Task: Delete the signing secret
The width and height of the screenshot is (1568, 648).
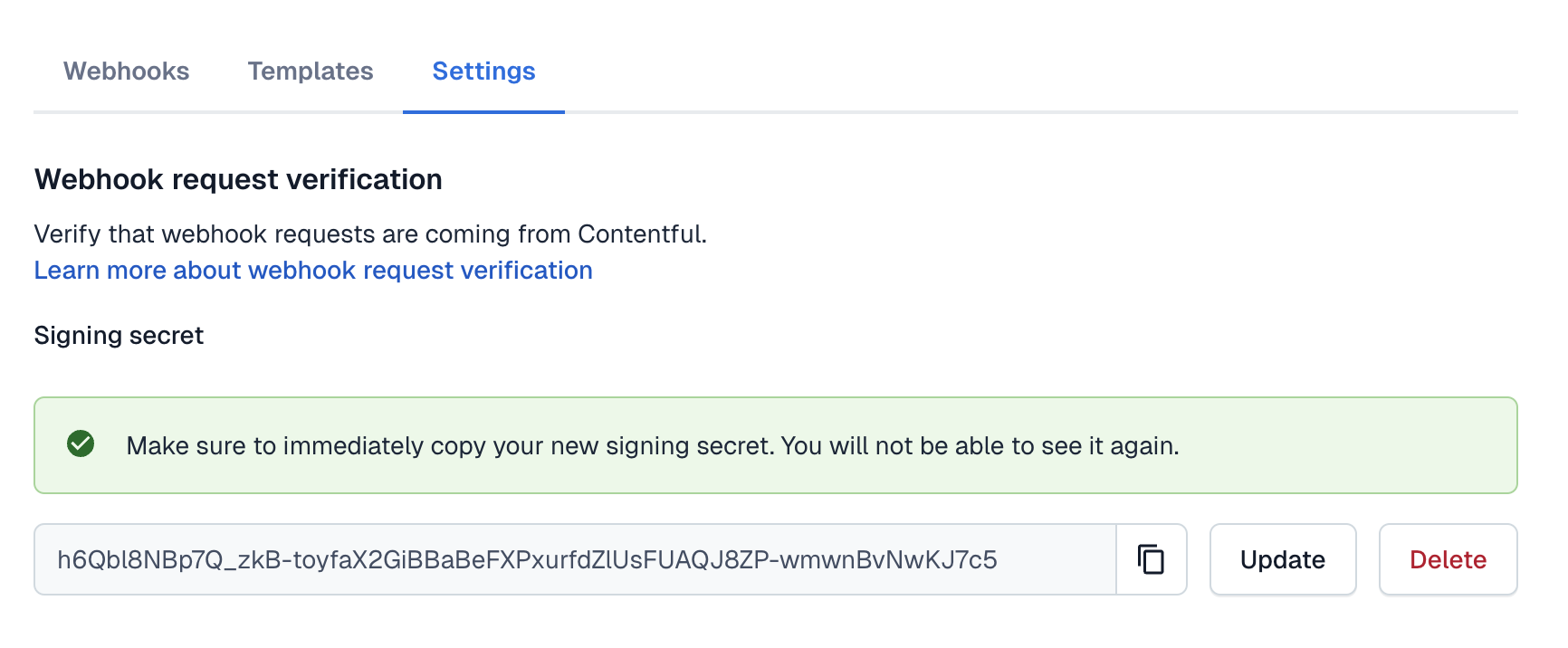Action: [x=1448, y=559]
